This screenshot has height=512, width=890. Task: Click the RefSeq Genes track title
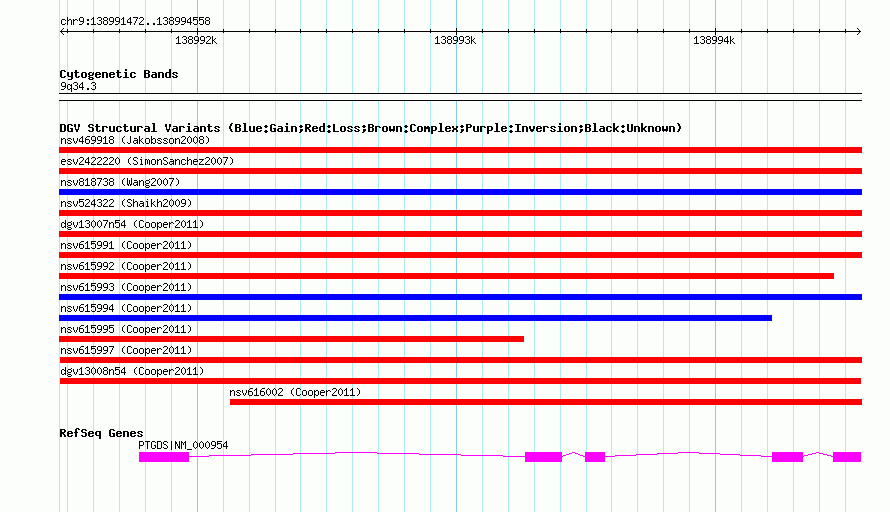click(x=101, y=433)
